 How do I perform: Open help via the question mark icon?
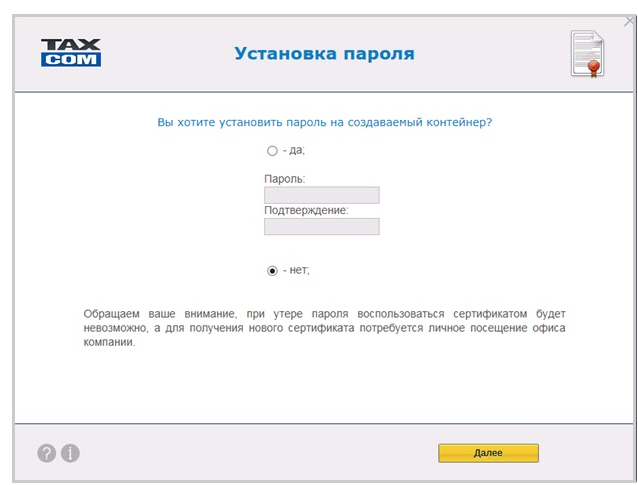click(47, 453)
